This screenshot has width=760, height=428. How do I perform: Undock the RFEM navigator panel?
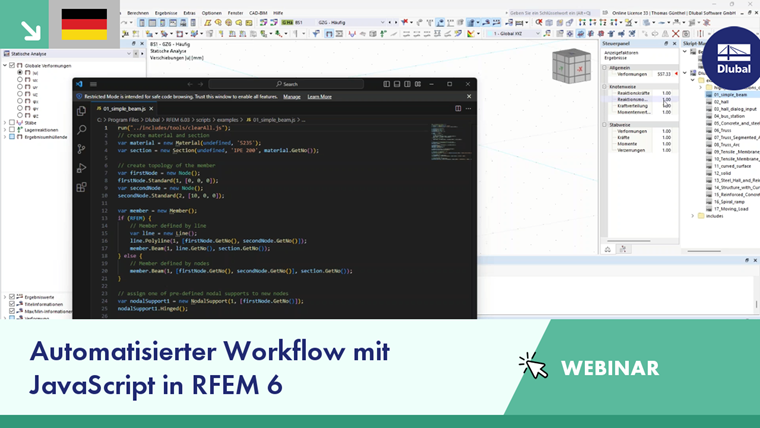pos(134,44)
